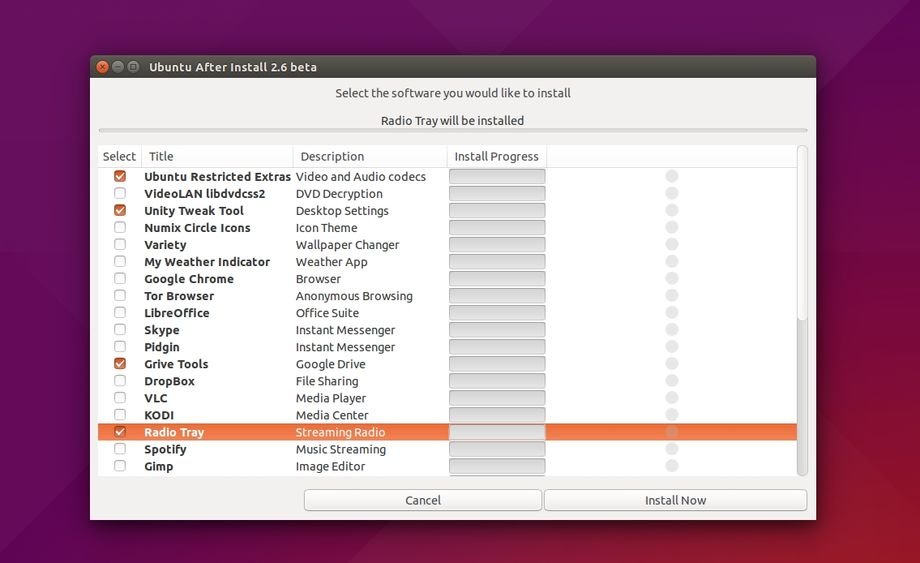Screen dimensions: 920x563
Task: Tick the Google Chrome checkbox
Action: pyautogui.click(x=120, y=279)
